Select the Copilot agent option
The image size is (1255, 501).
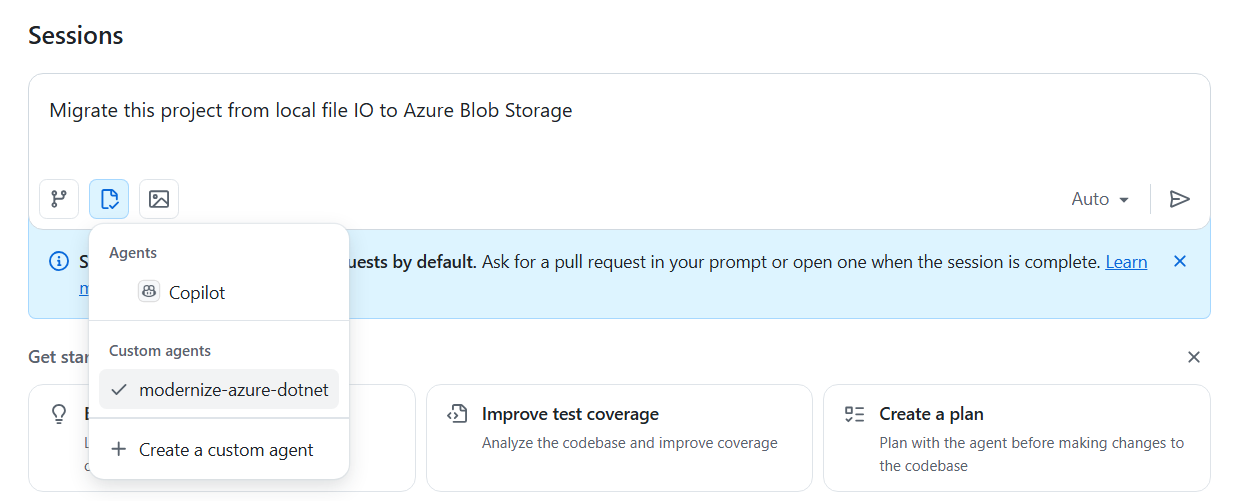point(197,293)
